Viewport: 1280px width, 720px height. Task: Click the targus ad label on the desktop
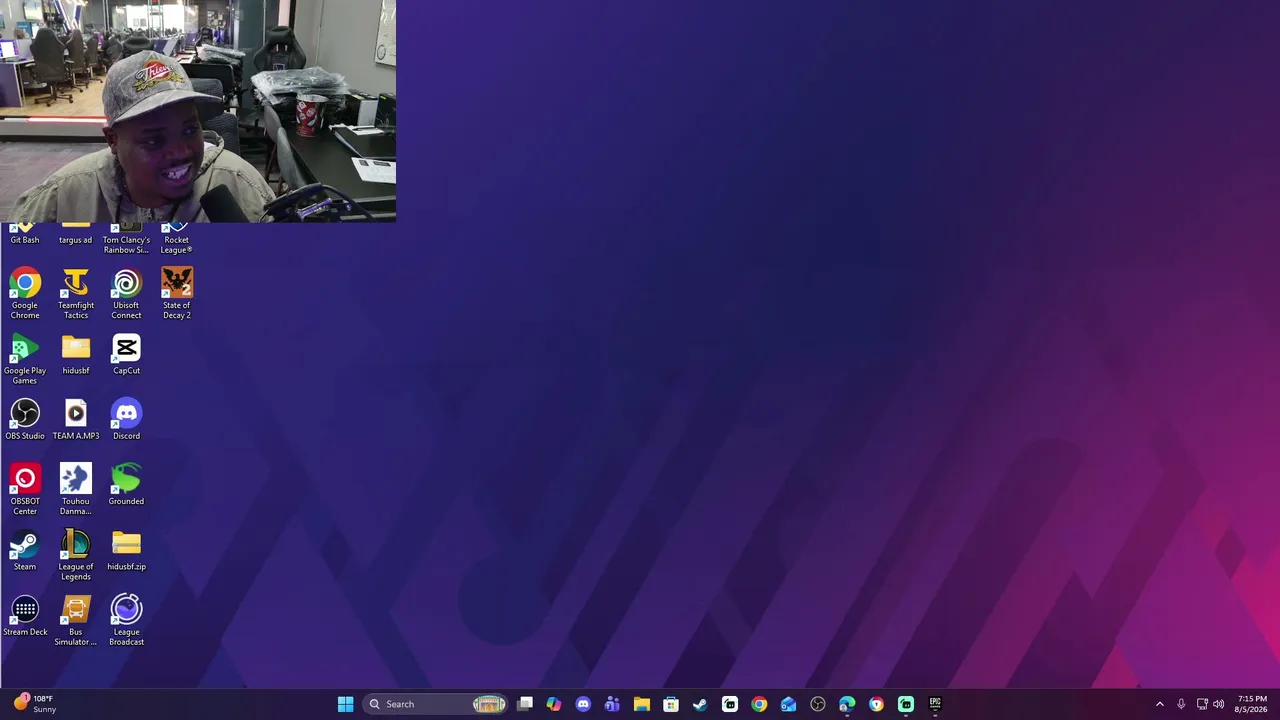pos(76,240)
